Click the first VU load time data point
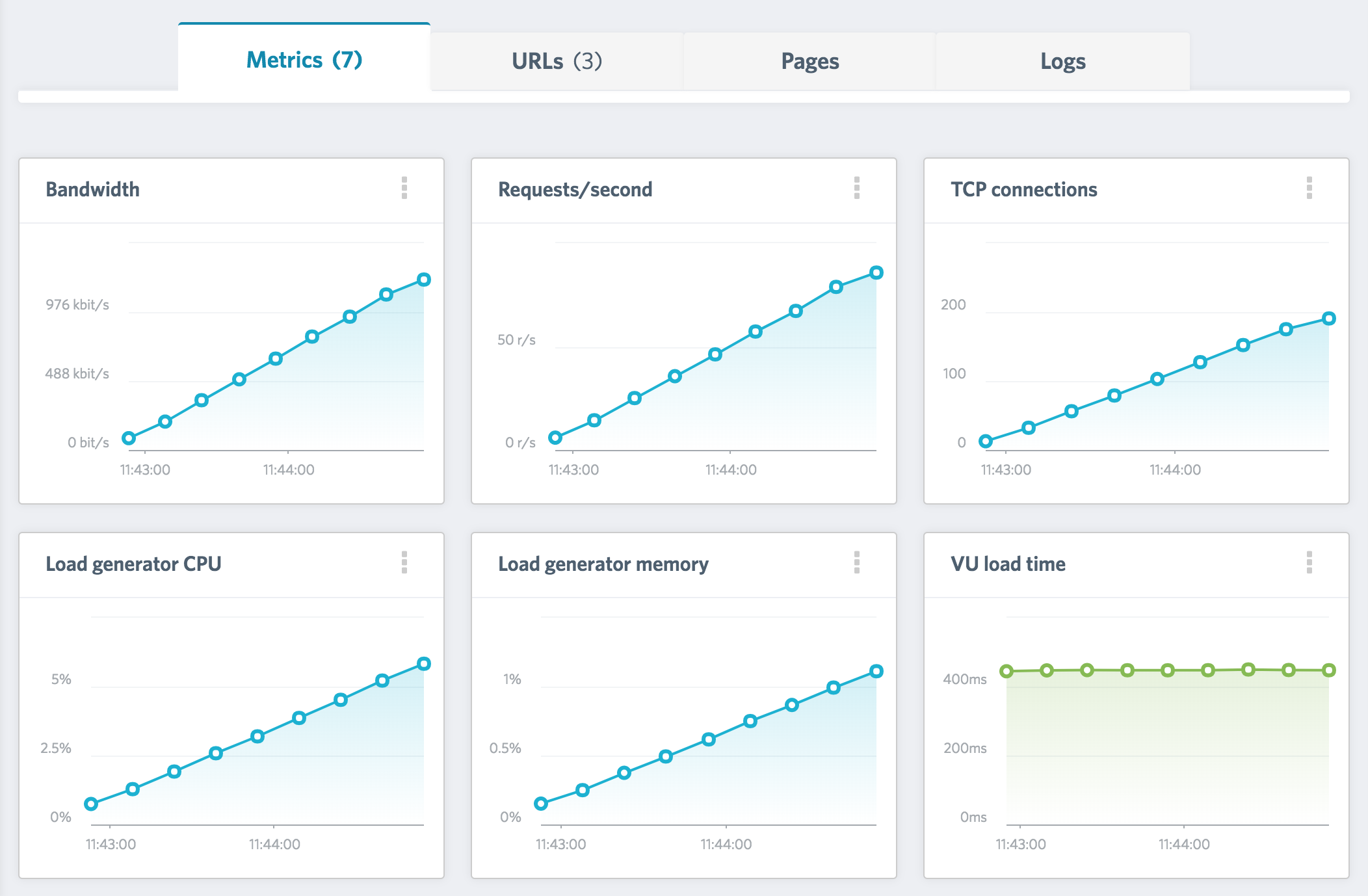This screenshot has height=896, width=1368. [x=1006, y=671]
